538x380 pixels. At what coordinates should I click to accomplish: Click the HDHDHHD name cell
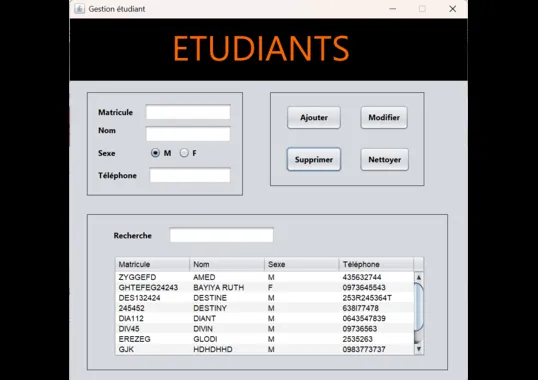tap(227, 349)
